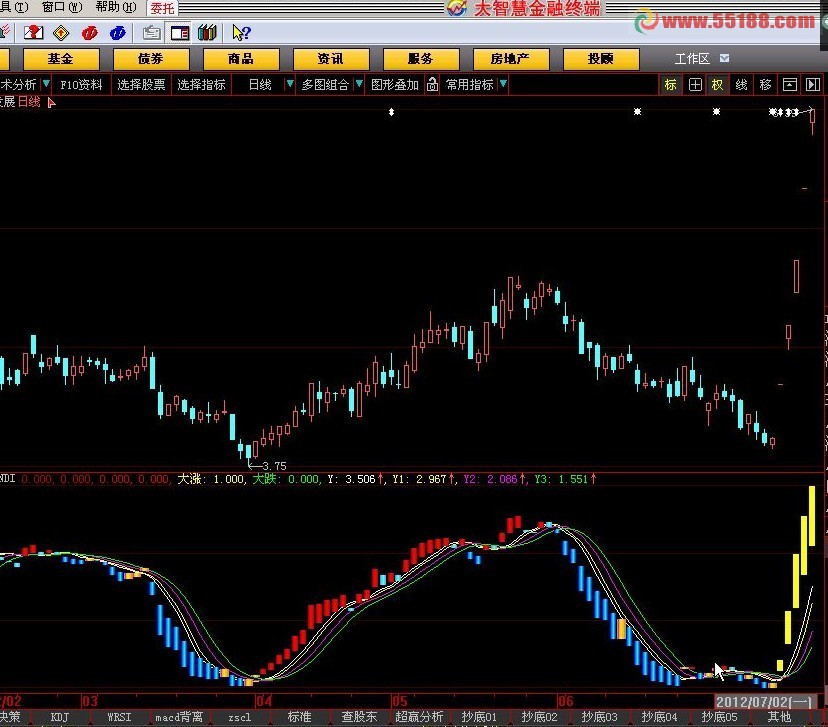Toggle the 权 rights-adjustment button
Screen dimensions: 828x727
(718, 85)
